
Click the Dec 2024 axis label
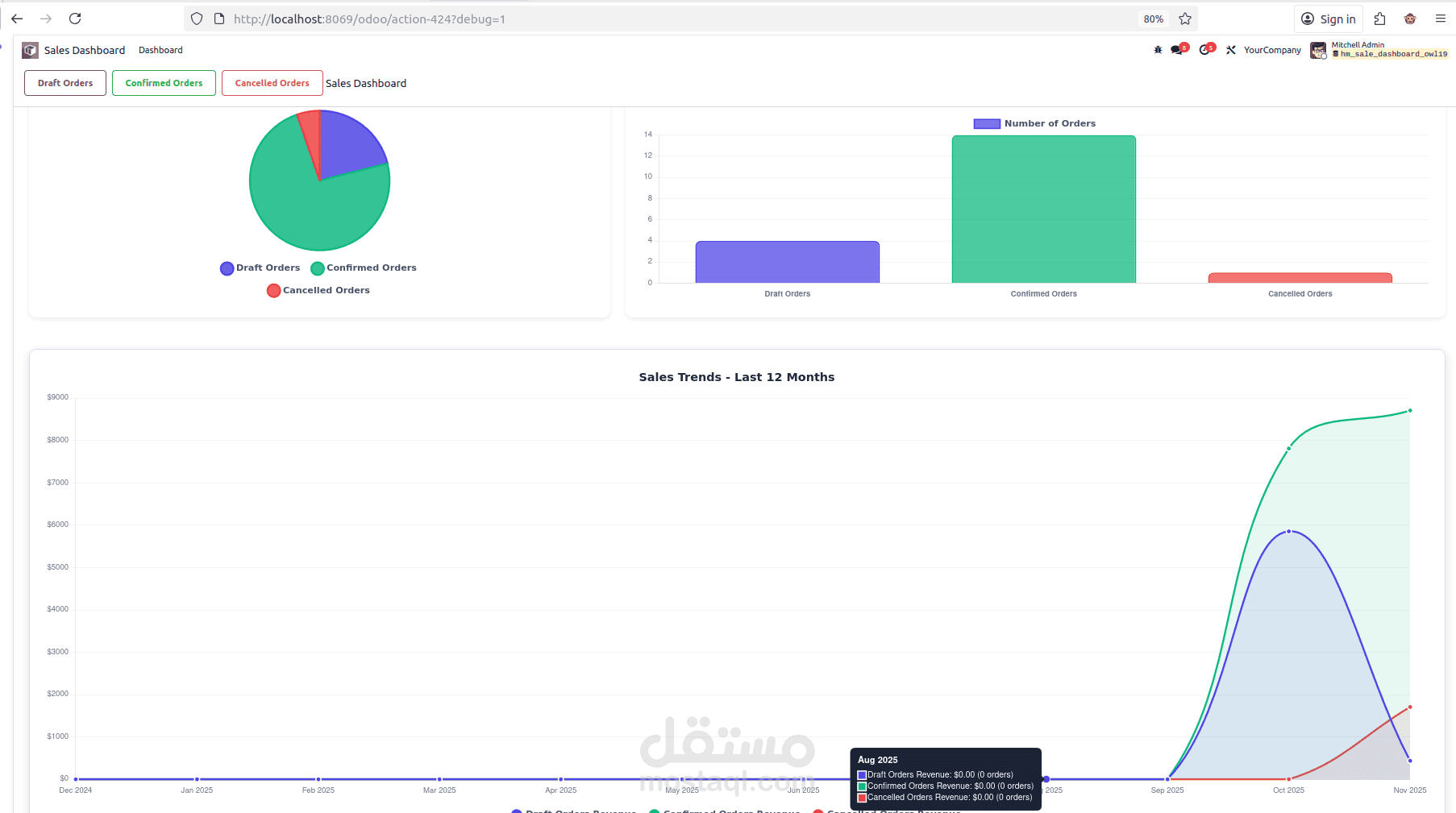(x=76, y=790)
